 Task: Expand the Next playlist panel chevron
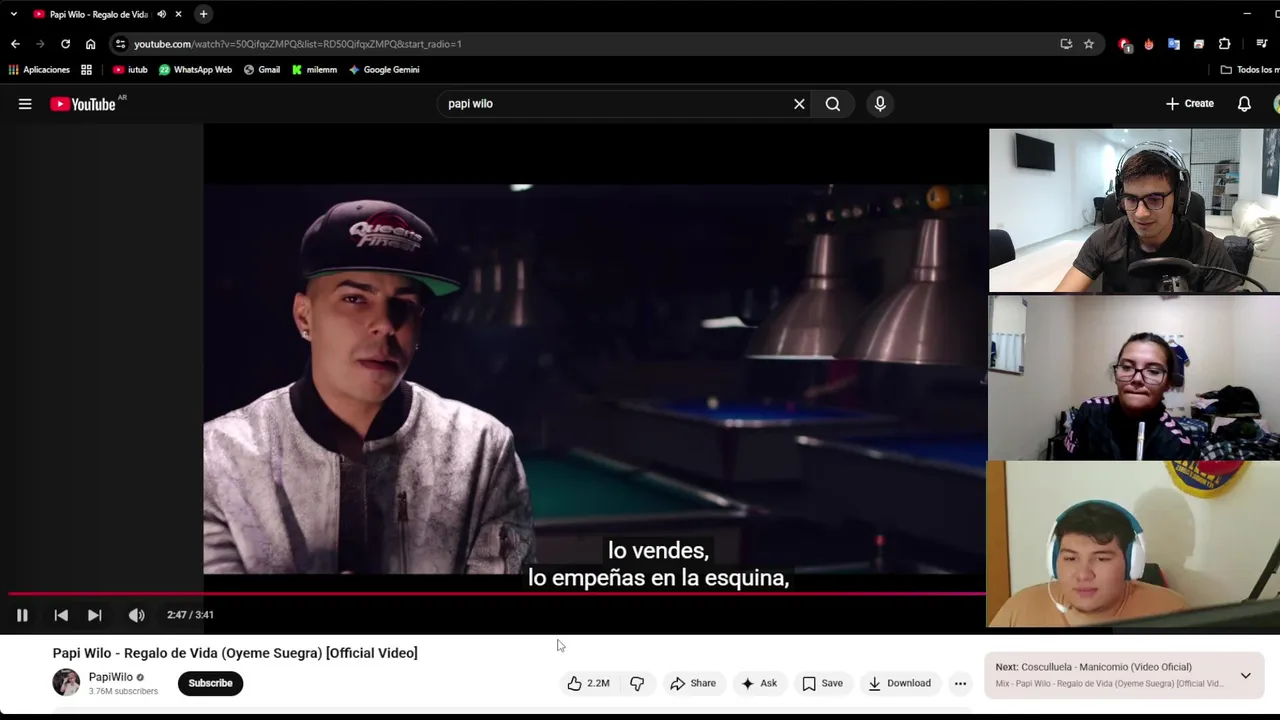[1245, 676]
